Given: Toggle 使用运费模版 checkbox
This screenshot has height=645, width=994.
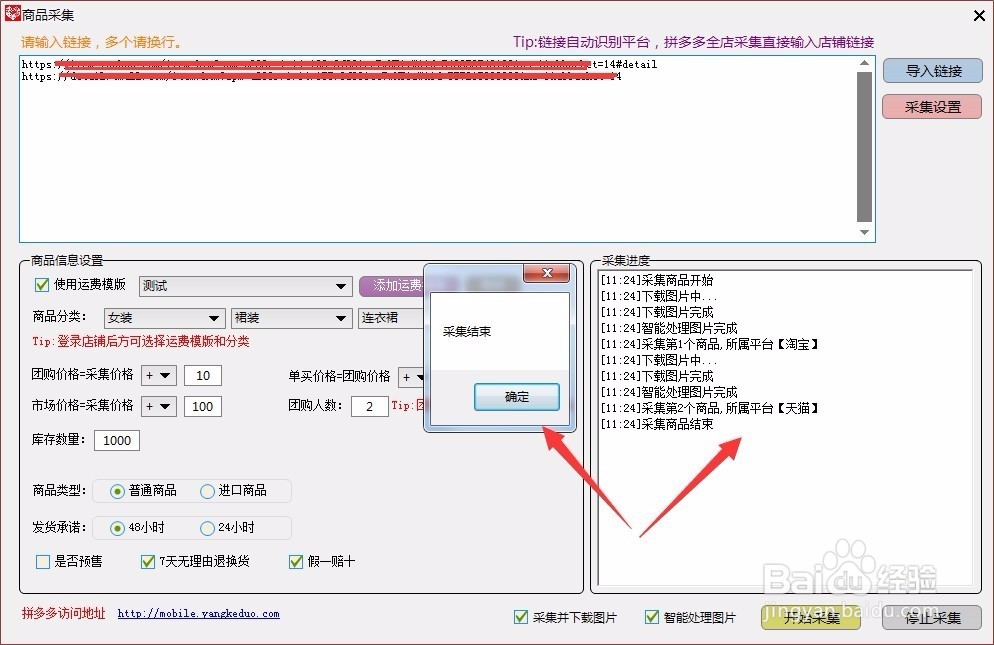Looking at the screenshot, I should [x=42, y=285].
